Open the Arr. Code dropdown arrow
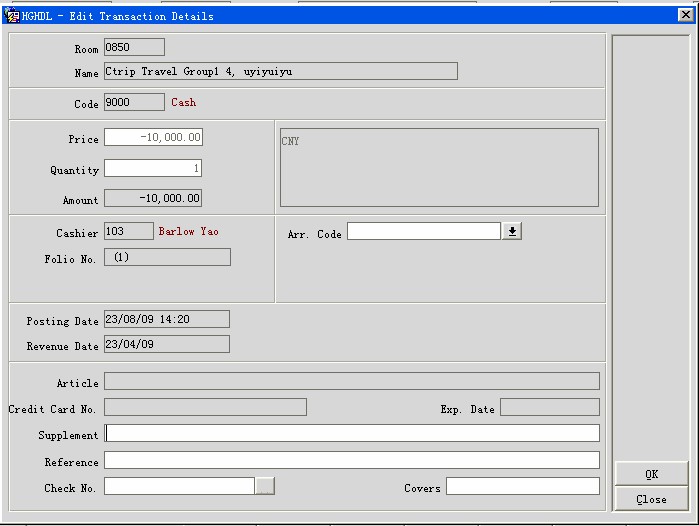Image resolution: width=699 pixels, height=526 pixels. coord(512,231)
